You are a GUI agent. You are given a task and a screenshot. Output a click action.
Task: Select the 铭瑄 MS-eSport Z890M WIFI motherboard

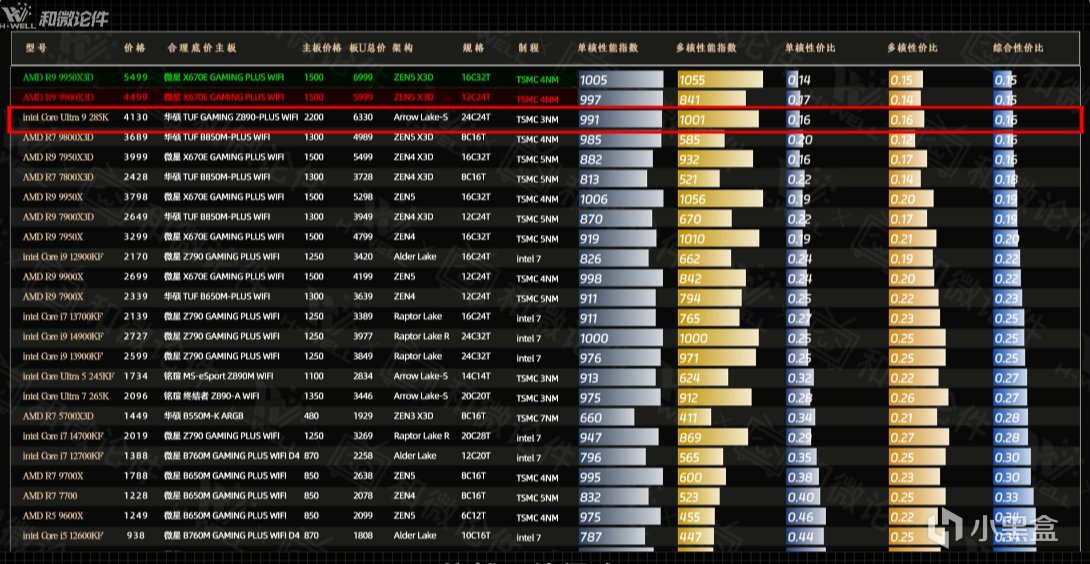click(219, 376)
